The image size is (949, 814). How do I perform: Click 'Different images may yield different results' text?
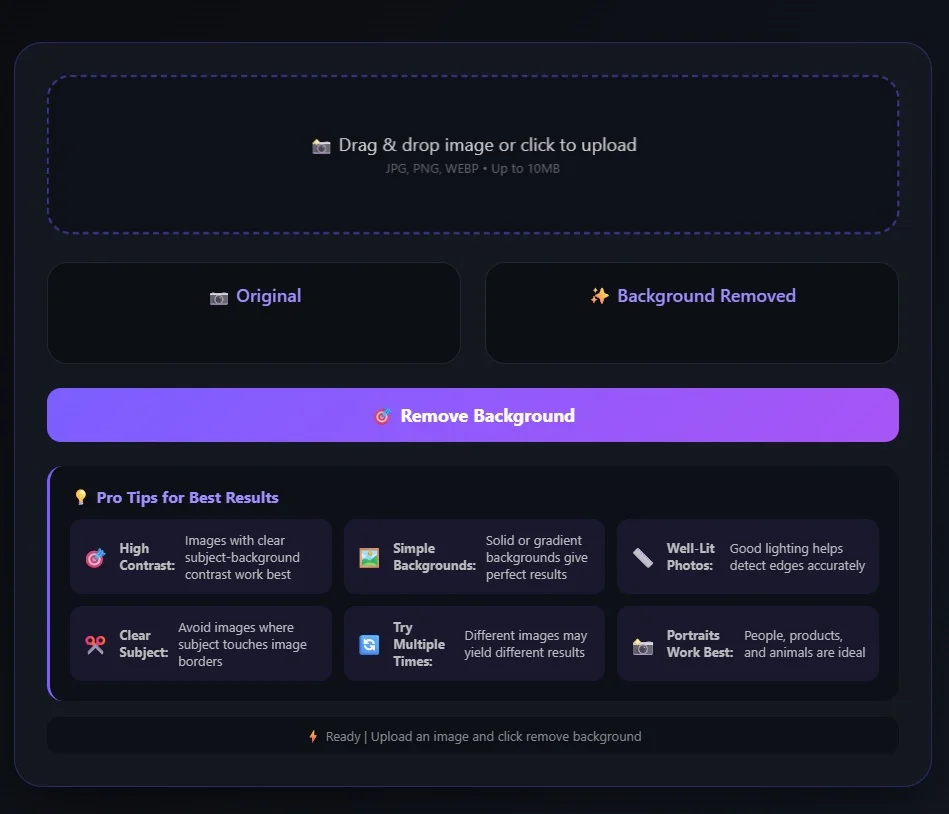pyautogui.click(x=525, y=644)
